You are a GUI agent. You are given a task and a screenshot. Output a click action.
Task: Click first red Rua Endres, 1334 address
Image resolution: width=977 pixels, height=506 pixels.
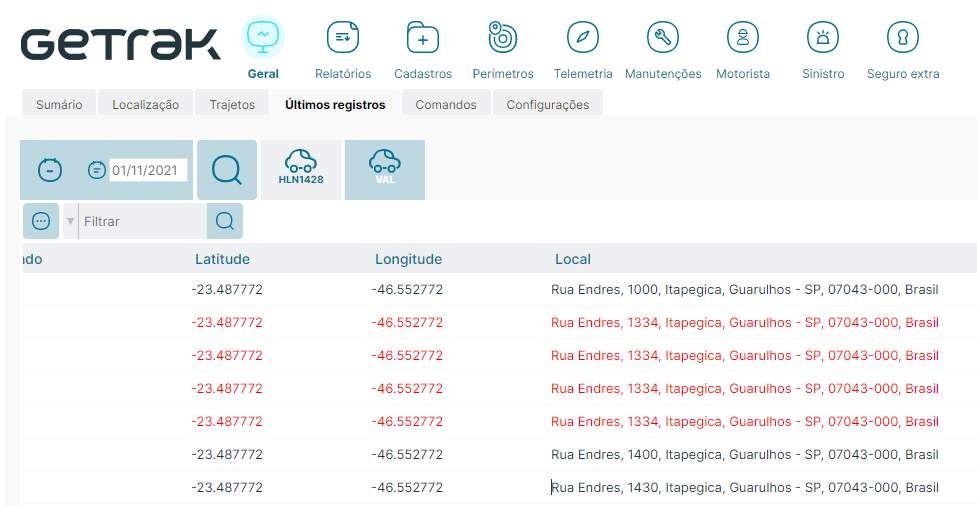pos(745,323)
